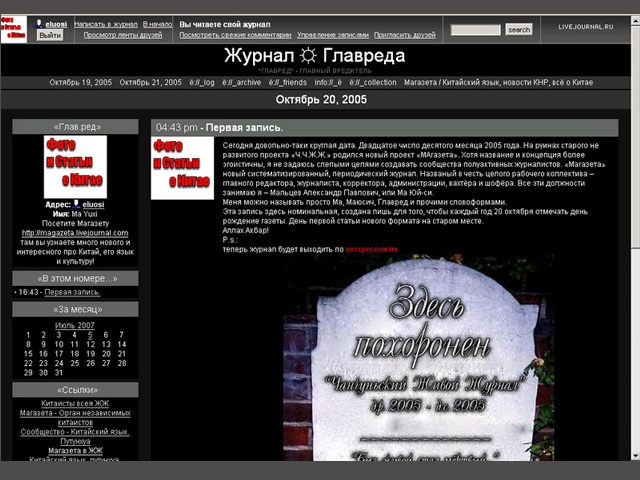Click day 31 in the calendar
This screenshot has height=480, width=640.
click(x=59, y=373)
